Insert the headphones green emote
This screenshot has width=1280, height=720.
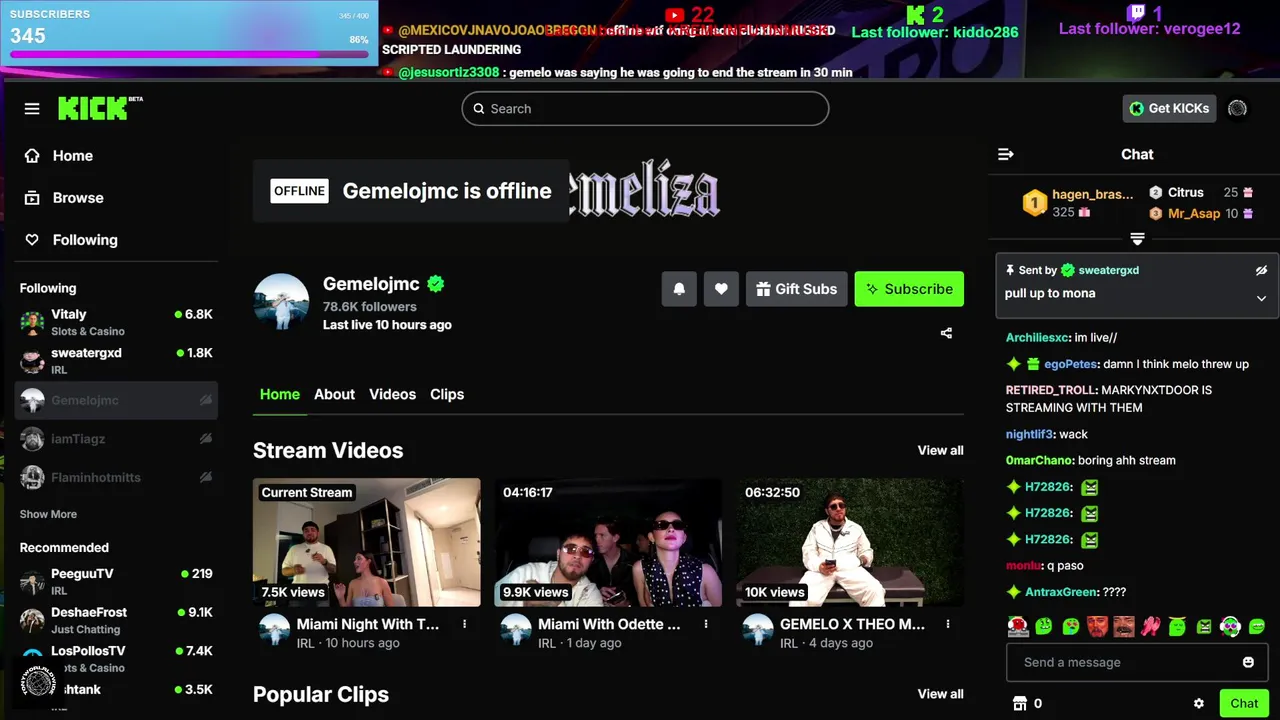point(1230,626)
